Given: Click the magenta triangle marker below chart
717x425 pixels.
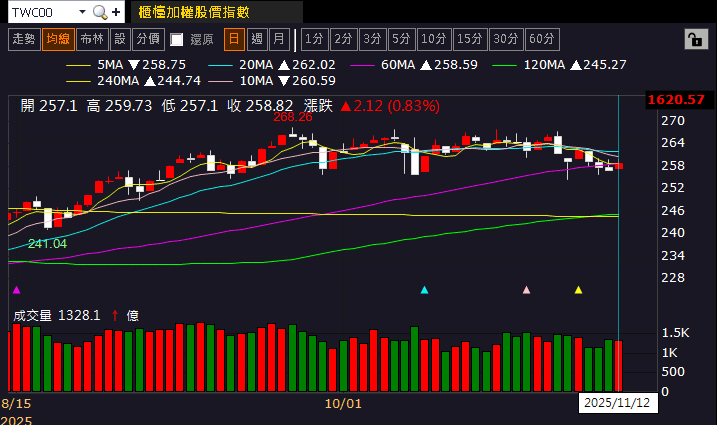Looking at the screenshot, I should tap(17, 290).
